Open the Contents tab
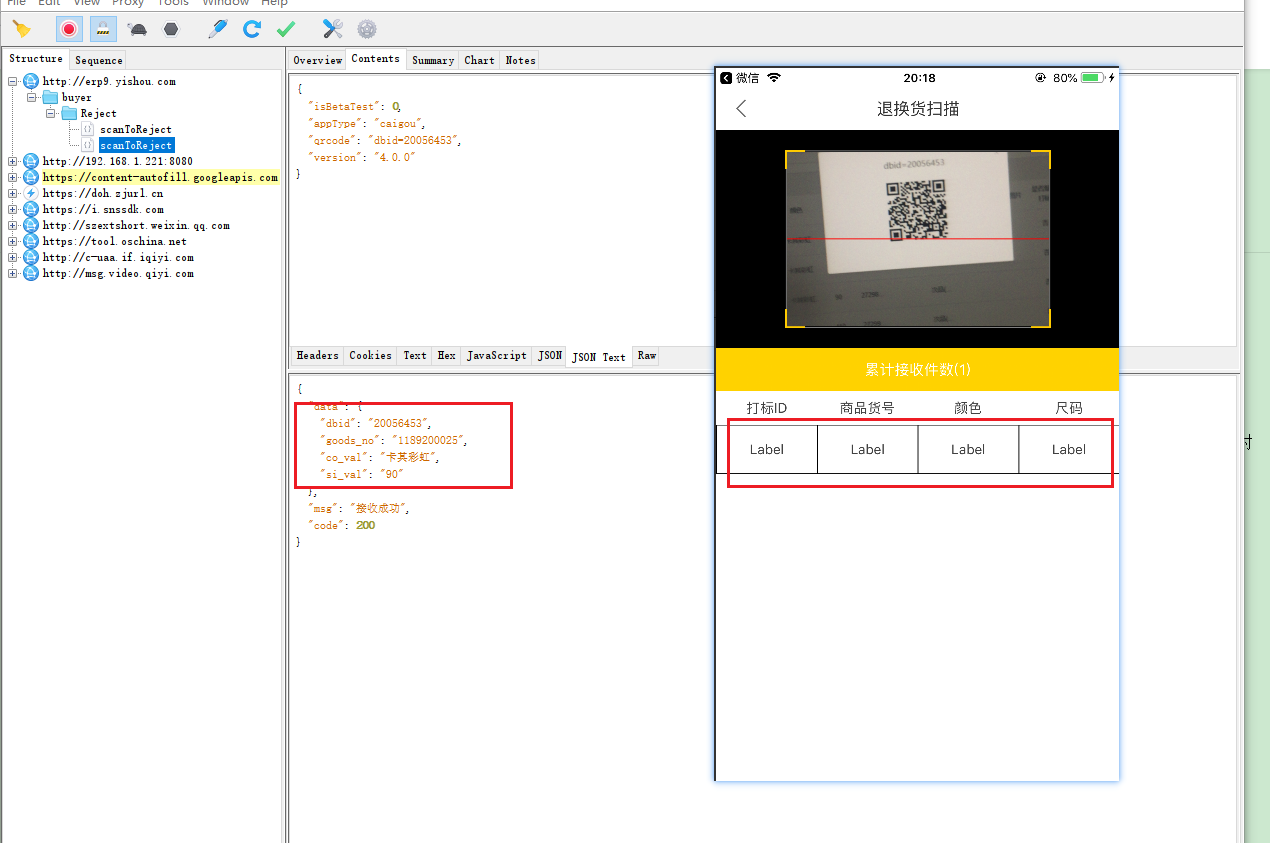Viewport: 1270px width, 843px height. point(376,59)
